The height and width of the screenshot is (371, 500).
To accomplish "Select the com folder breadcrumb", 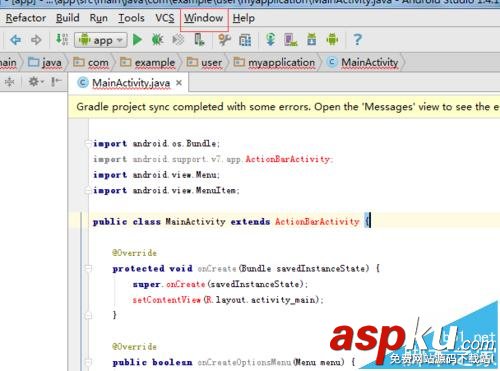I will [91, 62].
